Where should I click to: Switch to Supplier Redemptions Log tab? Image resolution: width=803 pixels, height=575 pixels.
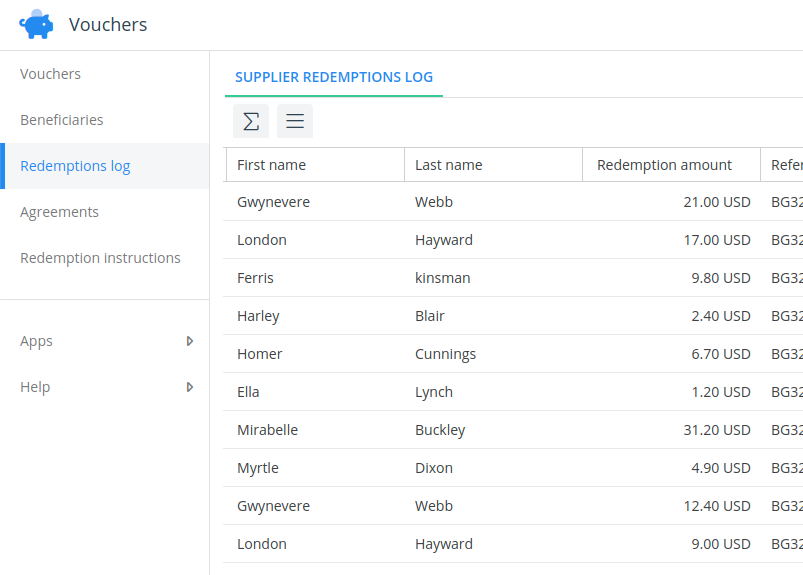(333, 77)
